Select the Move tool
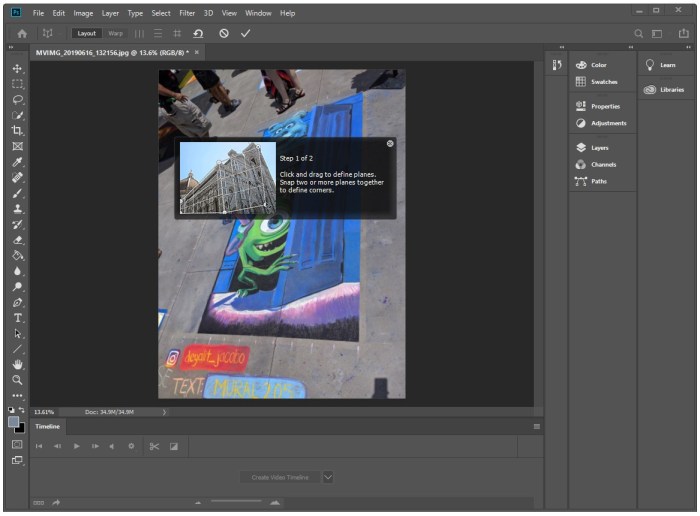This screenshot has height=516, width=700. pos(17,69)
